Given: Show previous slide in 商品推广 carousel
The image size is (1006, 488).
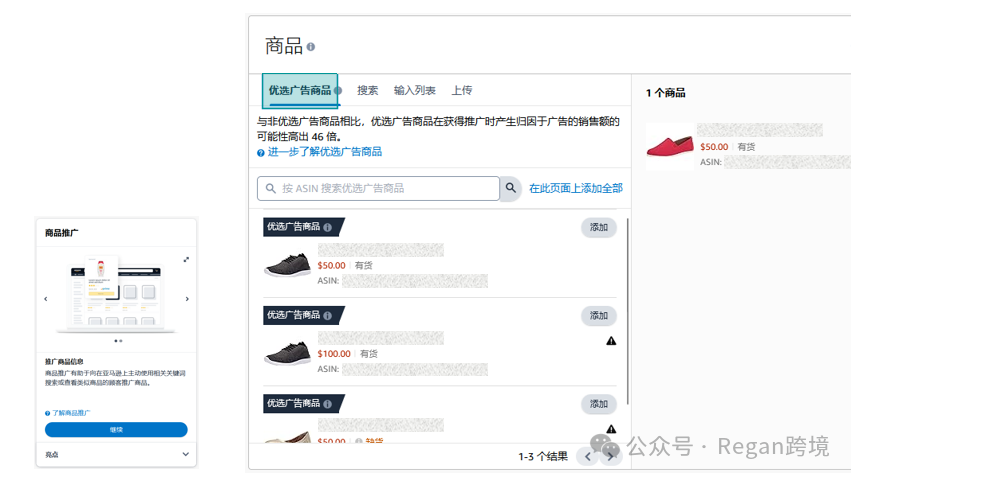Looking at the screenshot, I should [45, 299].
